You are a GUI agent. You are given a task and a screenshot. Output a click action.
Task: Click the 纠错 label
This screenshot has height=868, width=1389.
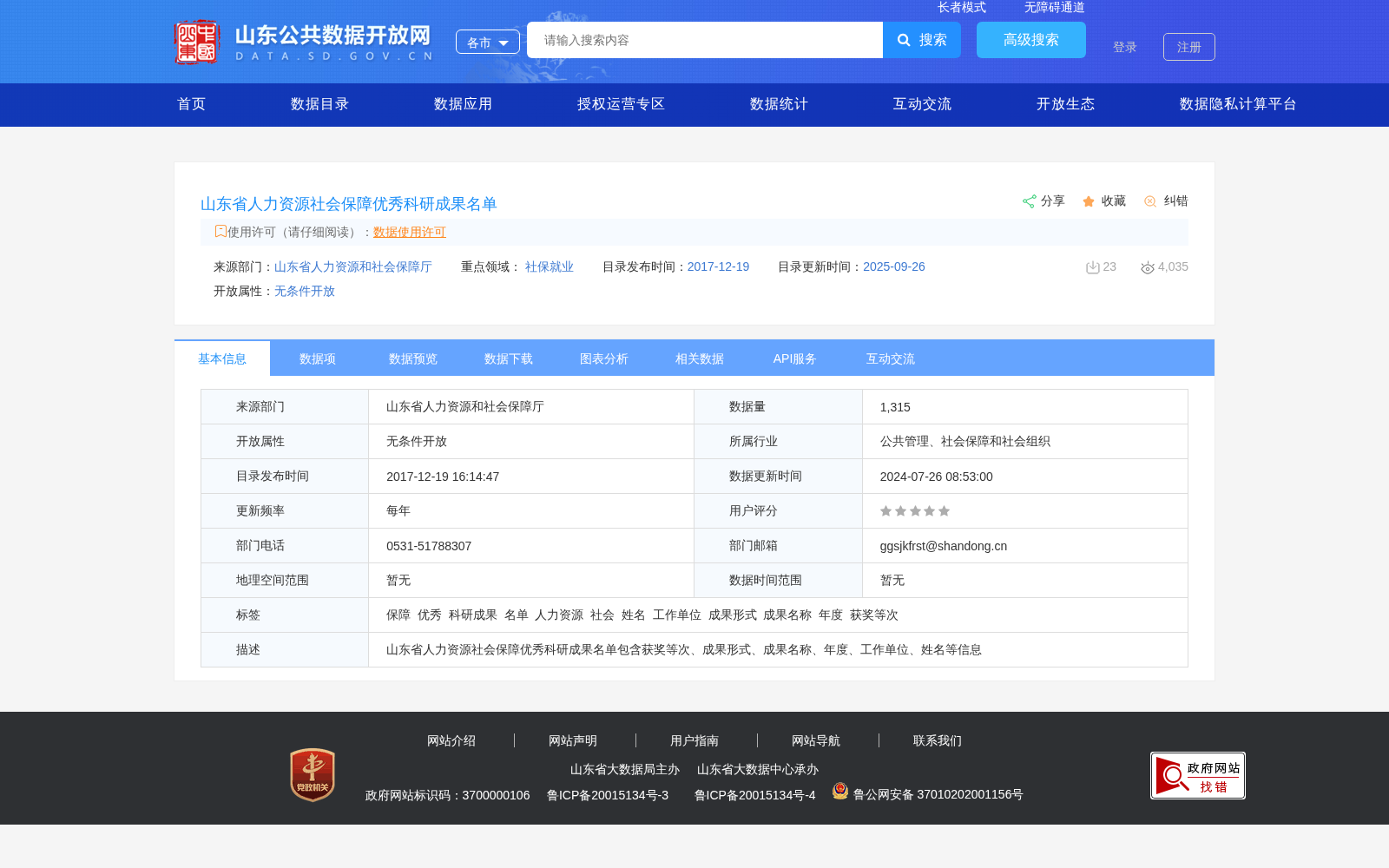tap(1176, 201)
